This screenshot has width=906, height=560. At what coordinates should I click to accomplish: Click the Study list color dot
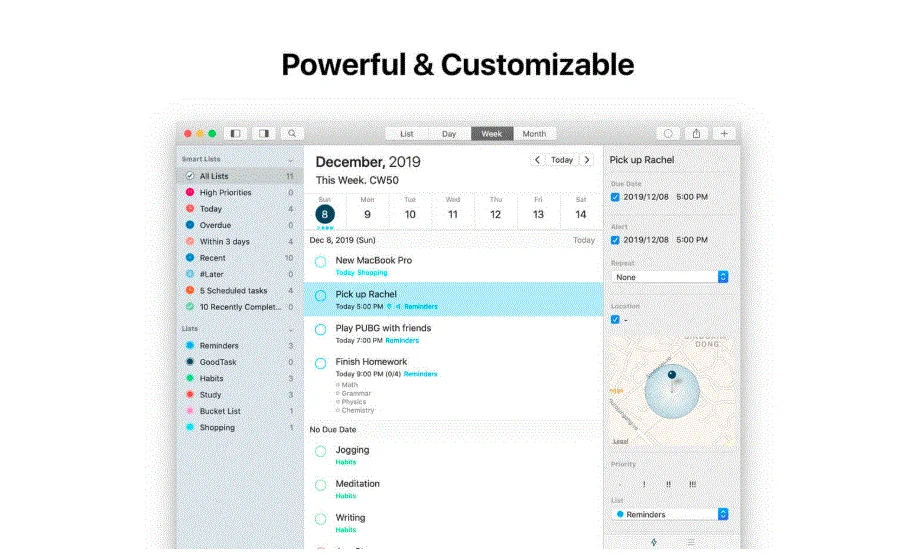click(190, 394)
